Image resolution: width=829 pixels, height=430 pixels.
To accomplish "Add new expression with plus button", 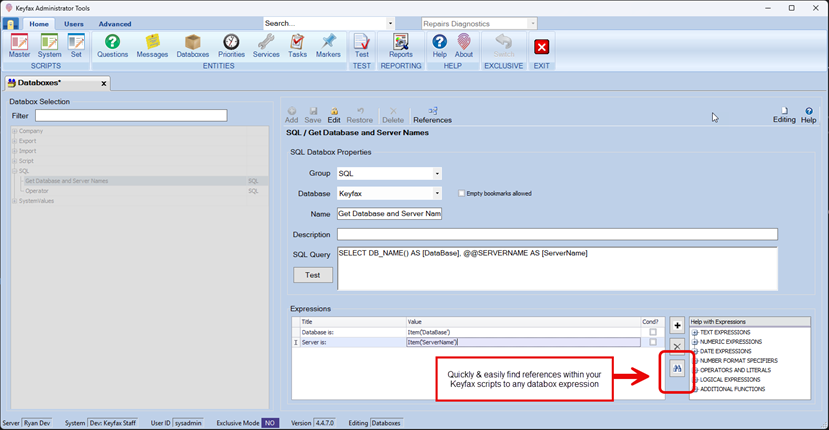I will point(677,326).
